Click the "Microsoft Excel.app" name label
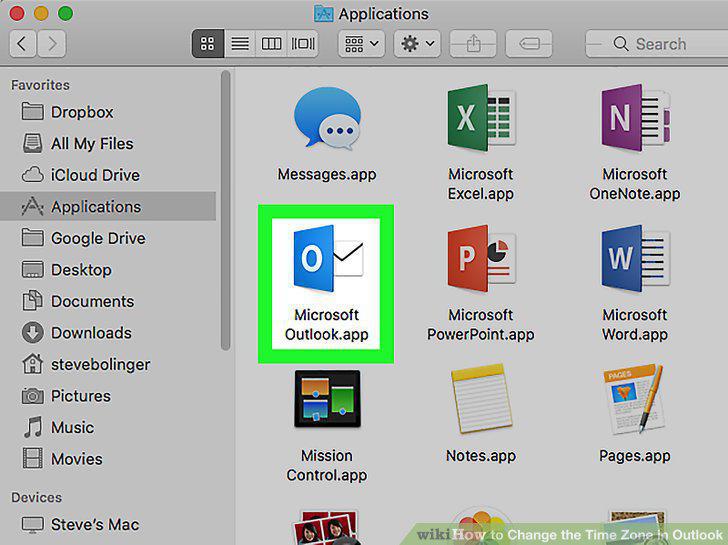Image resolution: width=728 pixels, height=545 pixels. click(481, 184)
